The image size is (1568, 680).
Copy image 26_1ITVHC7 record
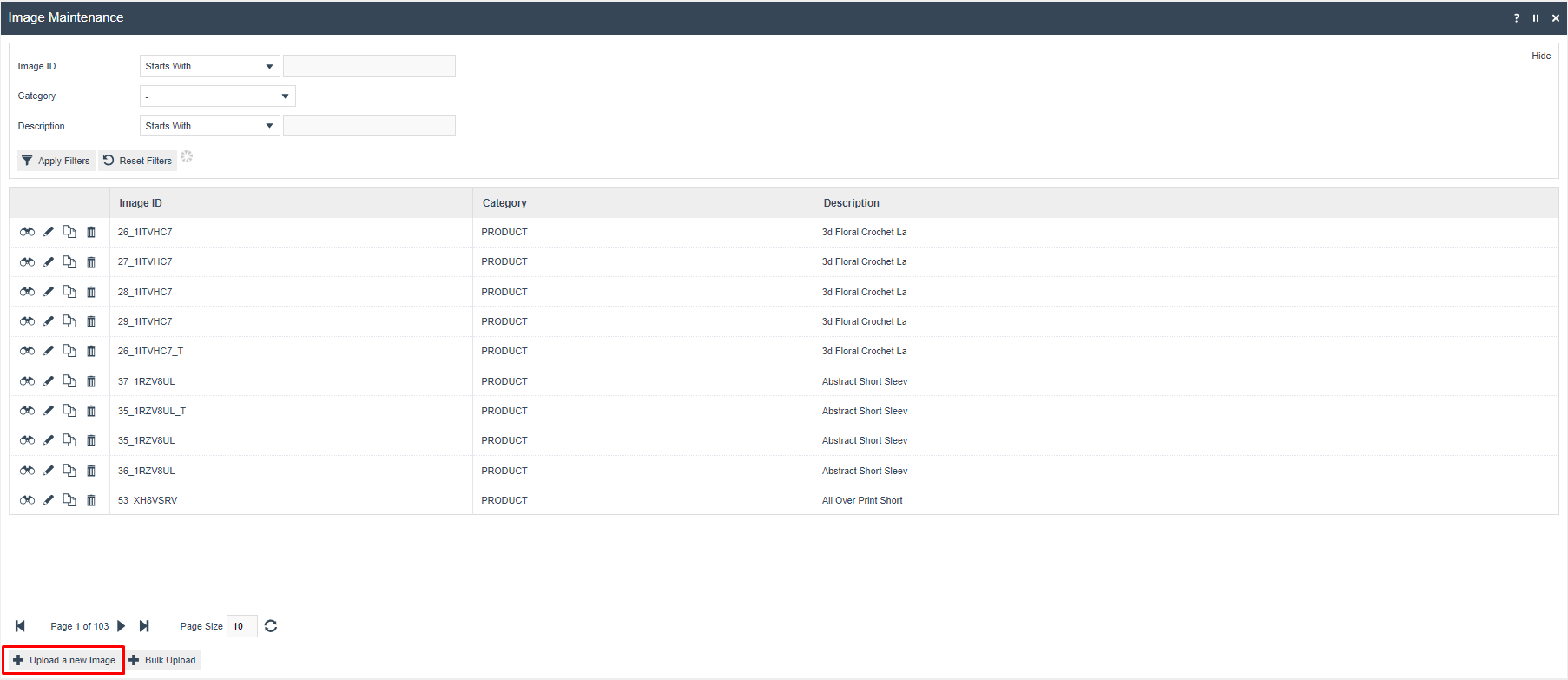[69, 232]
